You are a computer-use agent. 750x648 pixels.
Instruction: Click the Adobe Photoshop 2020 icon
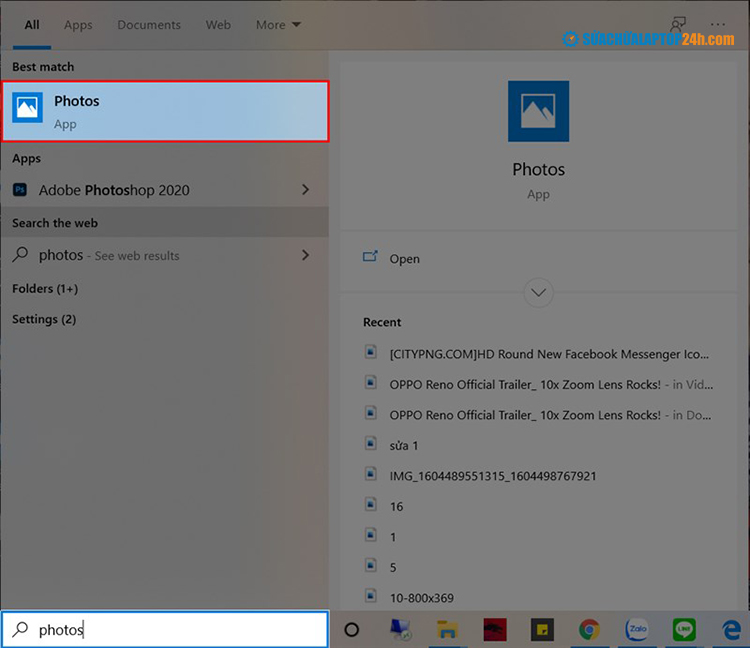click(20, 190)
